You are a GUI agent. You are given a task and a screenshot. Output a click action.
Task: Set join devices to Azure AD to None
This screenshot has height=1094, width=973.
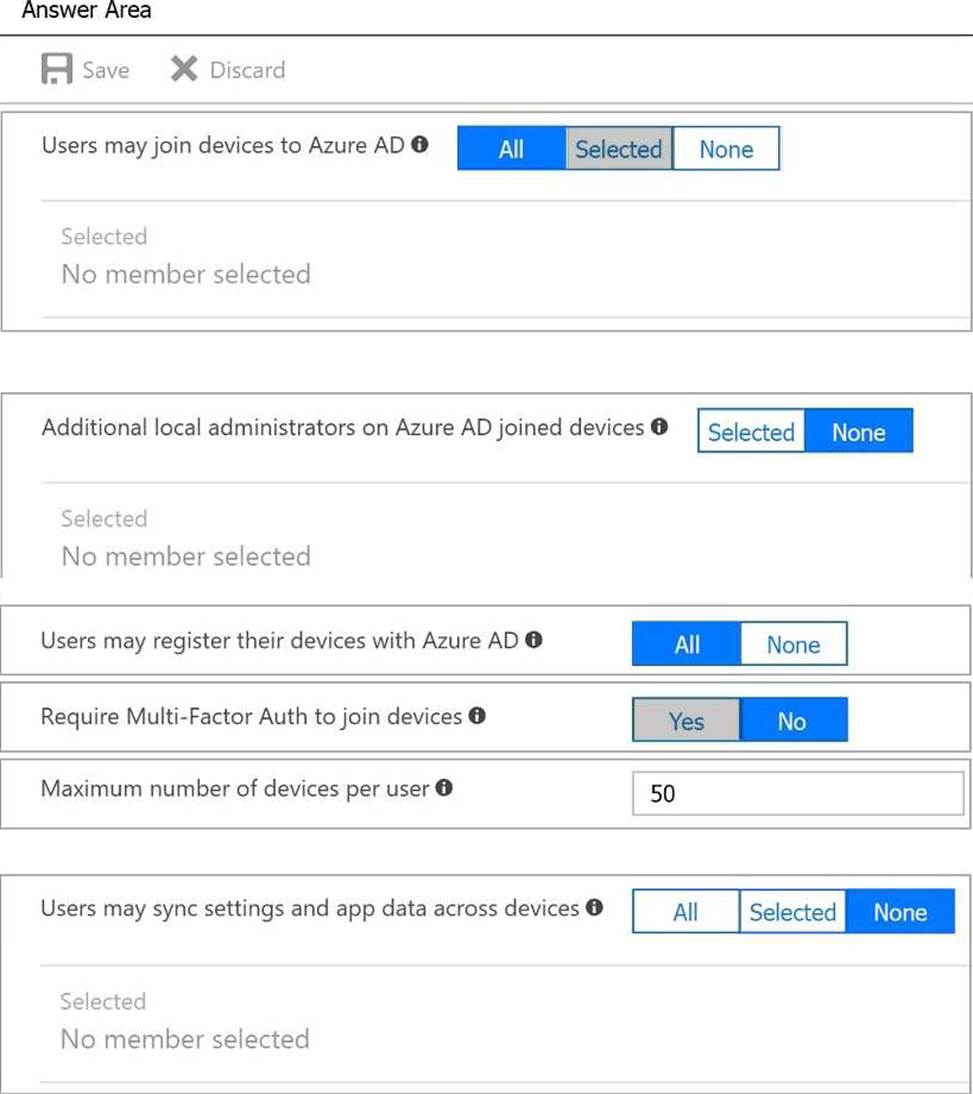pyautogui.click(x=726, y=149)
